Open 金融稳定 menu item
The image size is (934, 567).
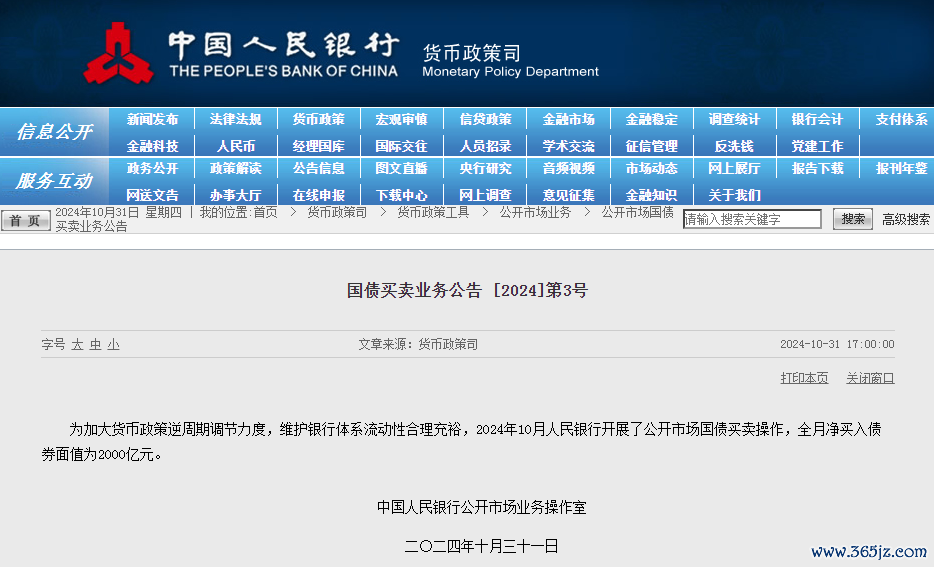tap(651, 120)
